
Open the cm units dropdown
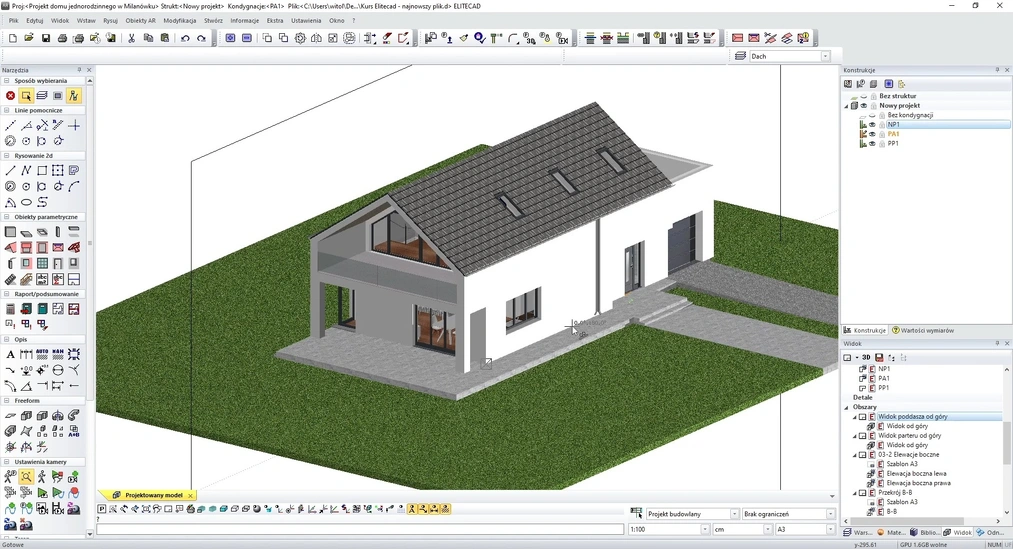point(768,529)
